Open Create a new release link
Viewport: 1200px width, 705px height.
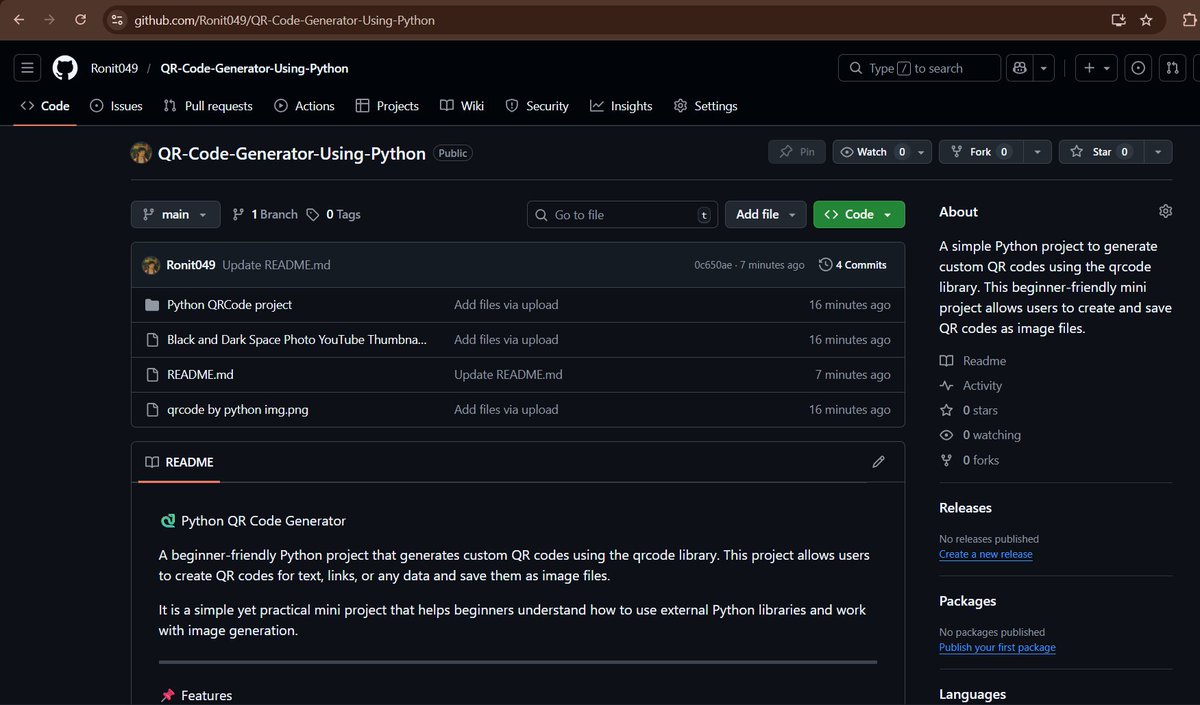986,554
